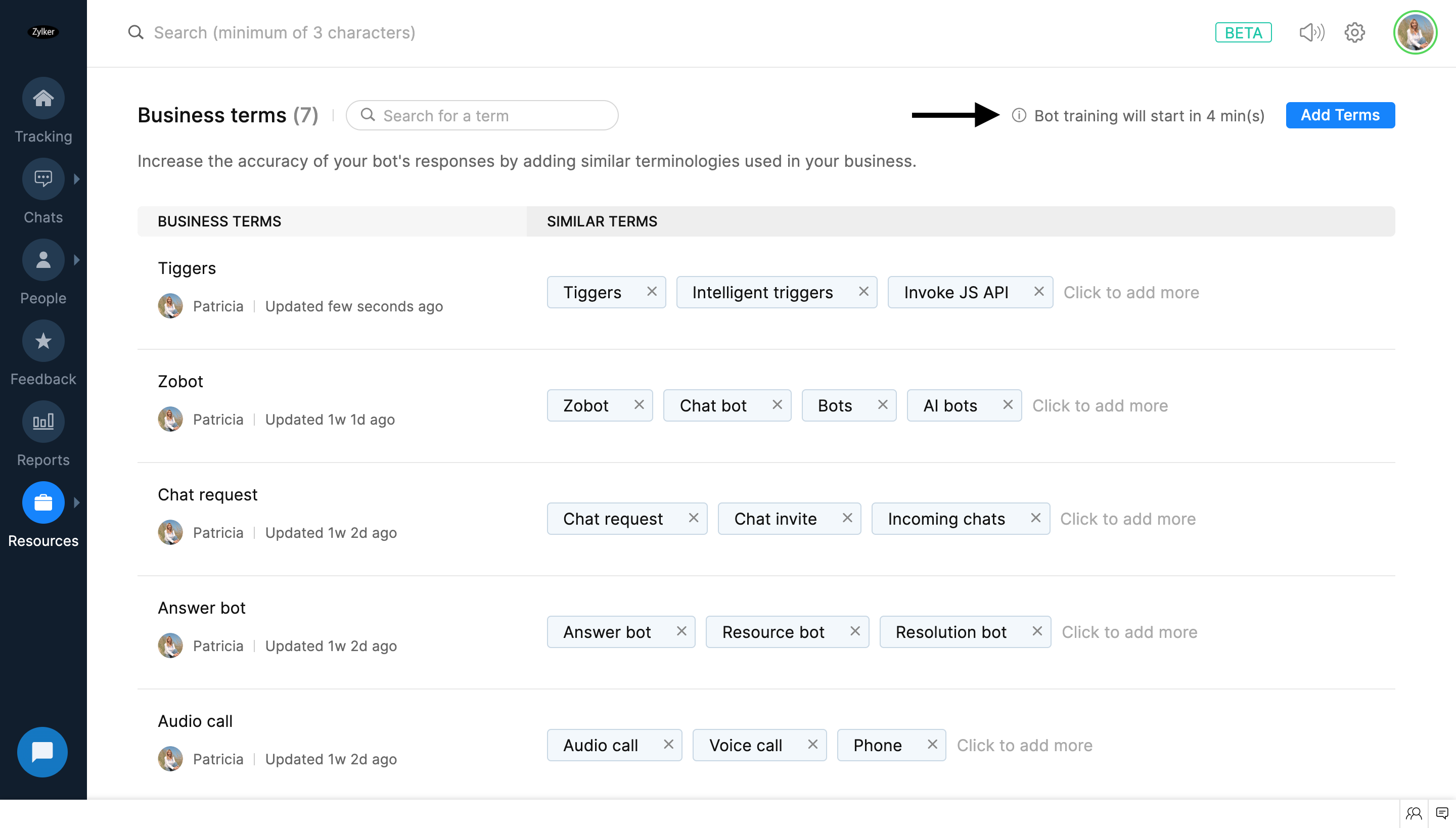1456x828 pixels.
Task: Click the info icon beside bot training
Action: pyautogui.click(x=1019, y=115)
